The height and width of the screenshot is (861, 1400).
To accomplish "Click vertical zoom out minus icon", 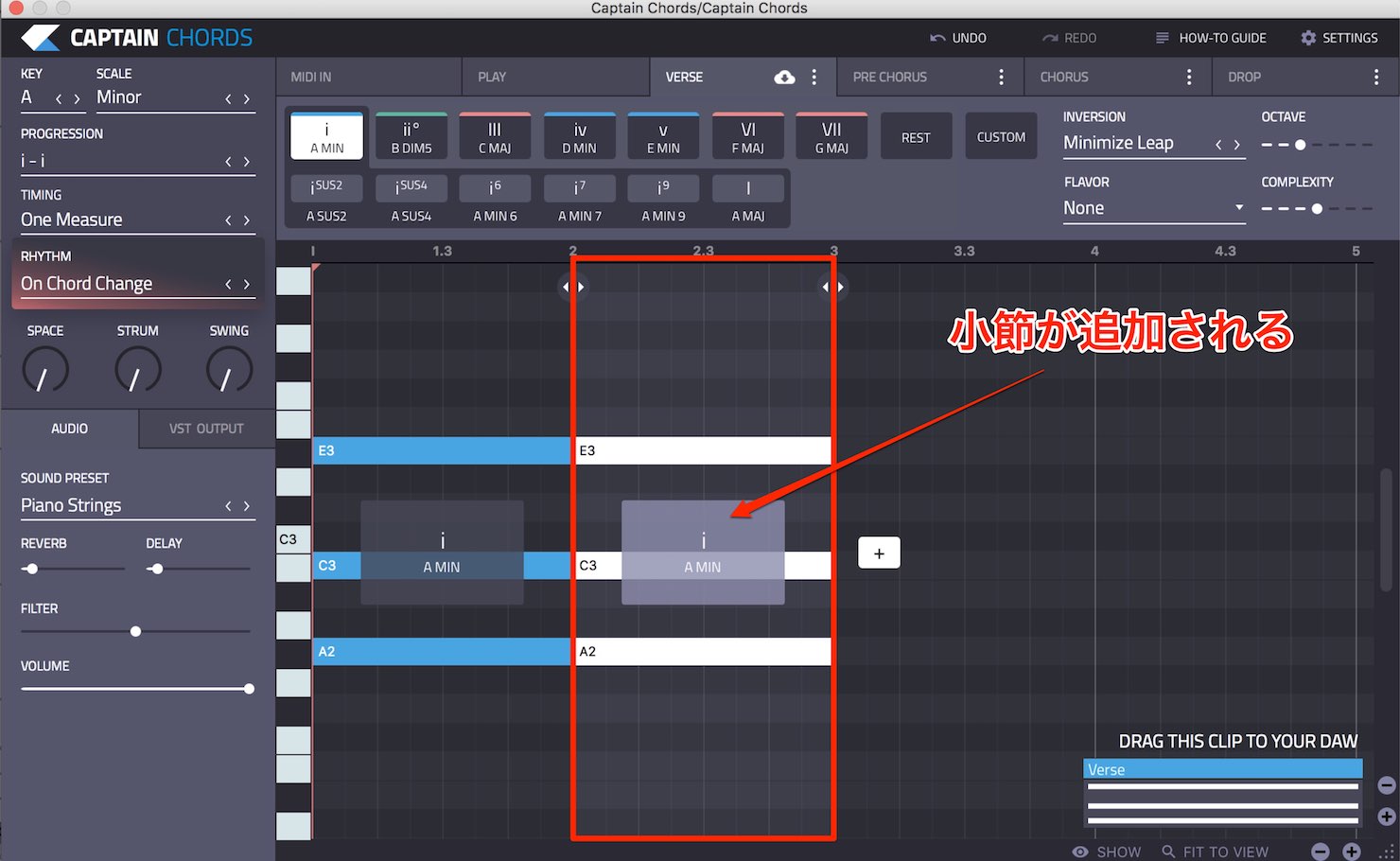I will [x=1387, y=785].
